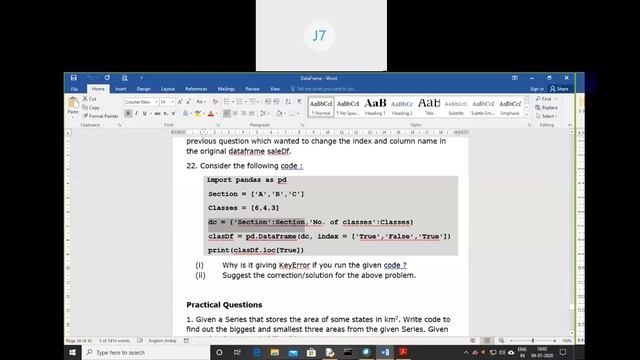
Task: Toggle Underline formatting
Action: [144, 113]
